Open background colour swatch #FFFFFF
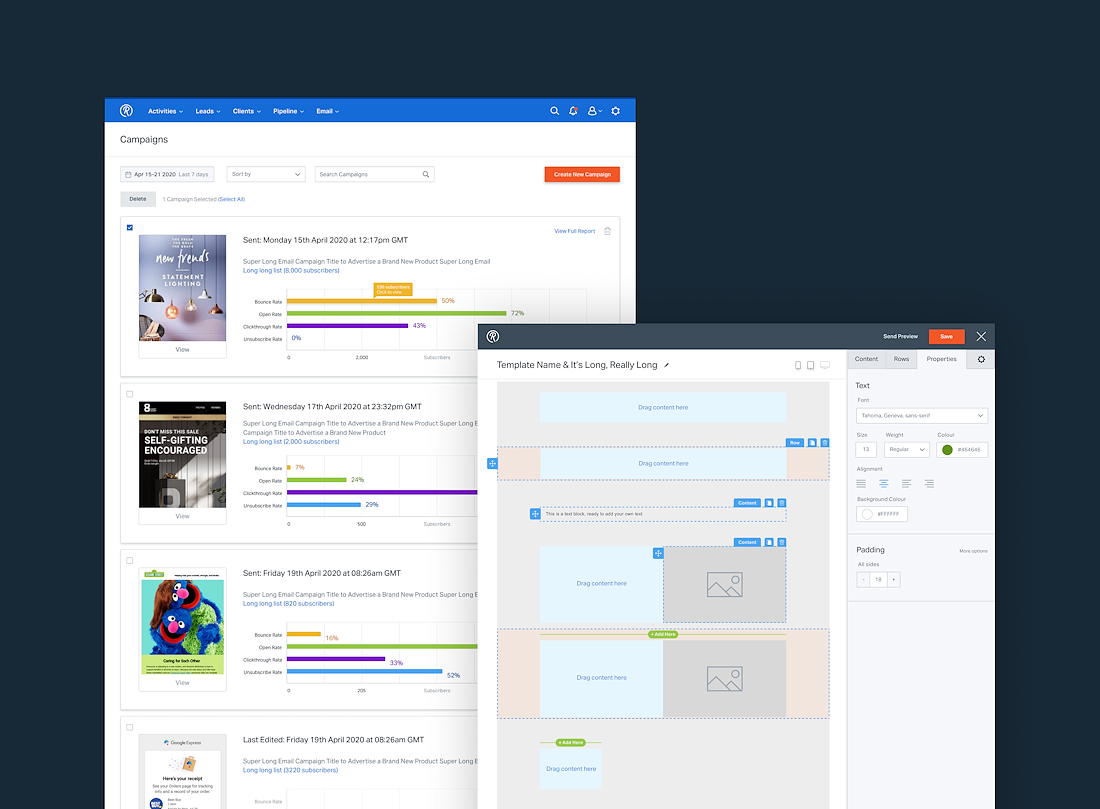Viewport: 1100px width, 809px height. click(867, 514)
